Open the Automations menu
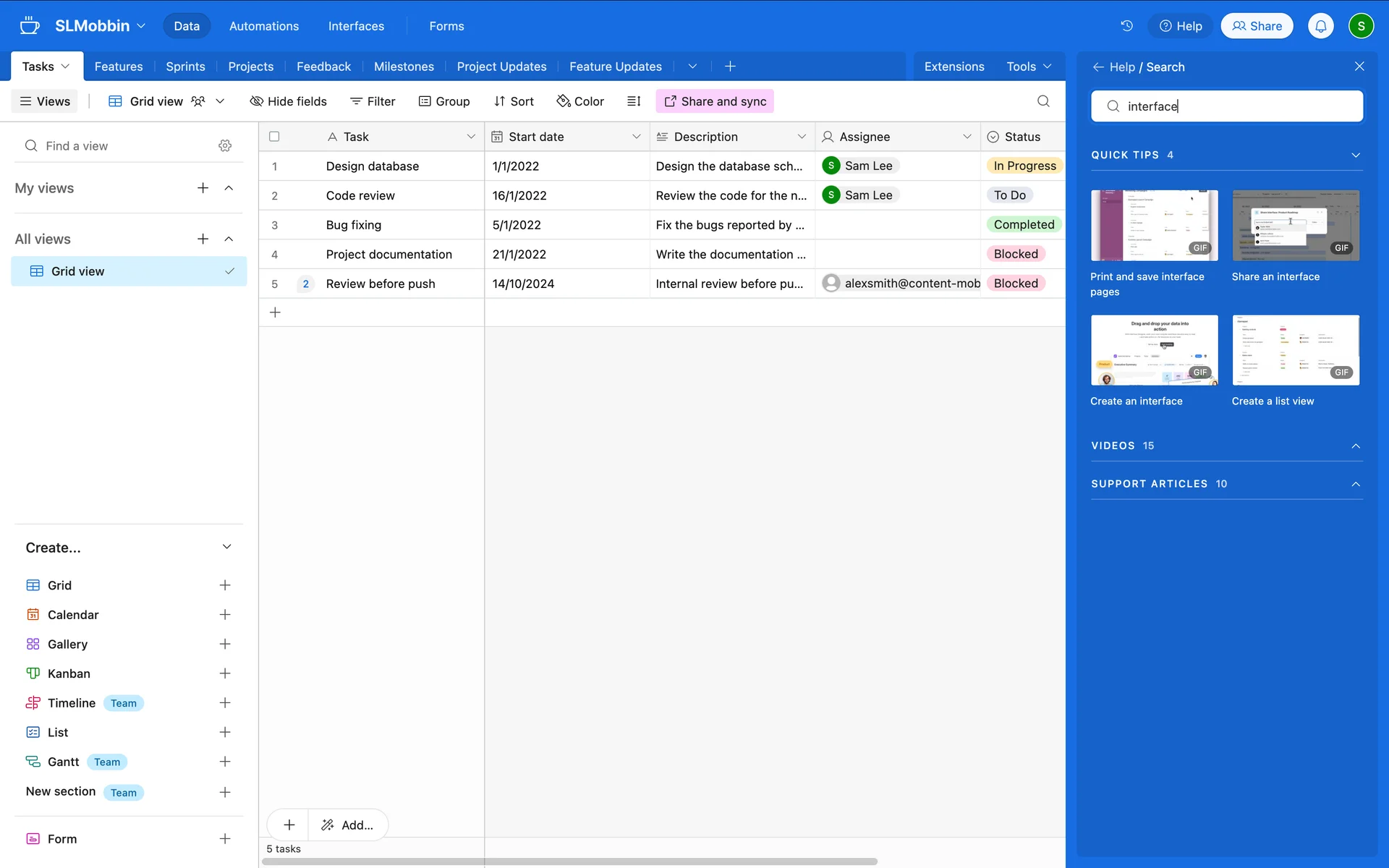Image resolution: width=1389 pixels, height=868 pixels. 264,26
